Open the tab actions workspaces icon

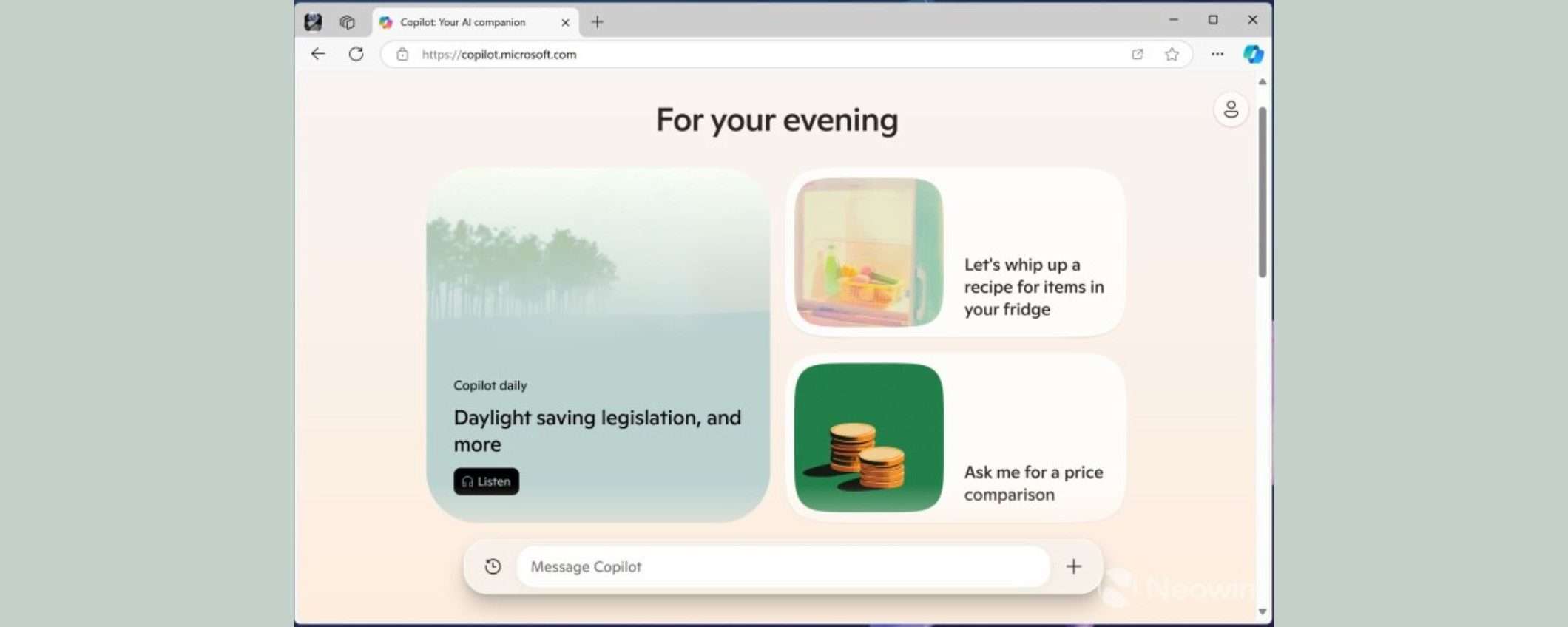point(347,22)
